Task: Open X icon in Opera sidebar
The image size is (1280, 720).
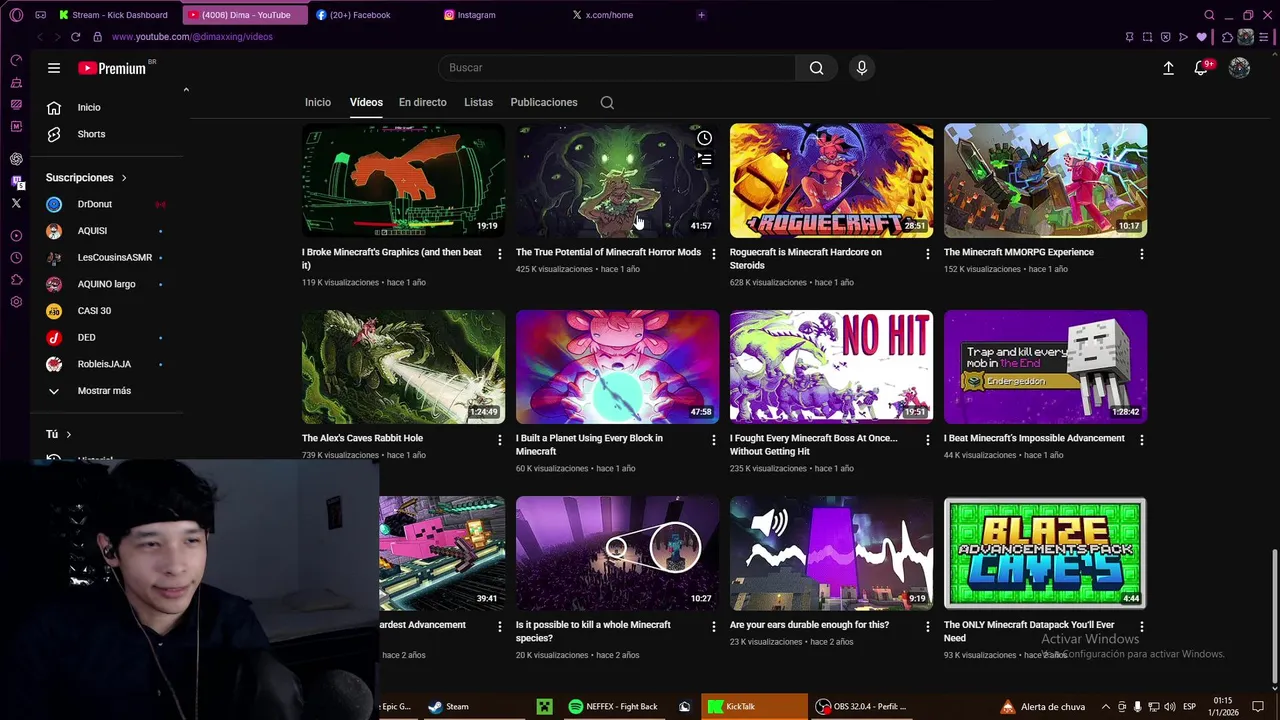Action: tap(16, 203)
